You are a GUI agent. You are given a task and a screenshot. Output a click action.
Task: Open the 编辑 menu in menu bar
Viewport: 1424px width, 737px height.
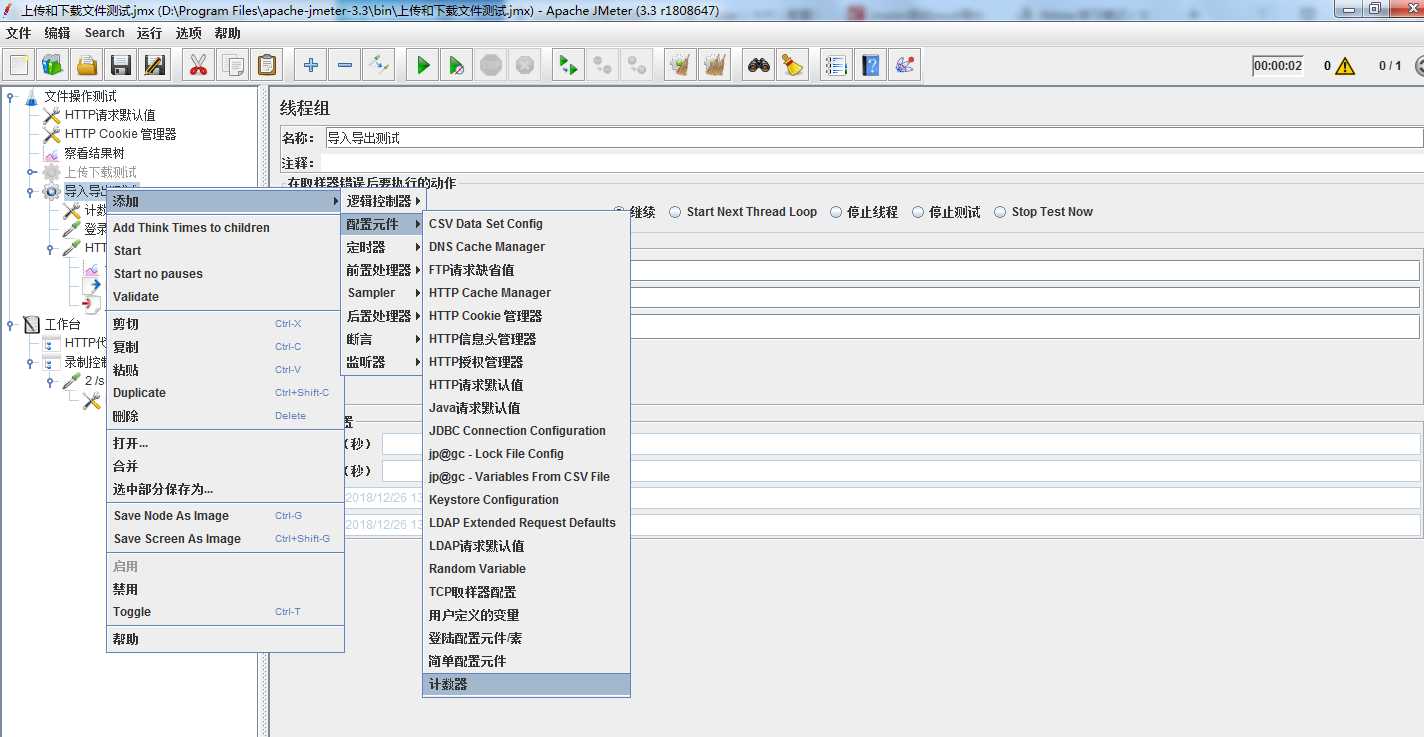[x=57, y=33]
